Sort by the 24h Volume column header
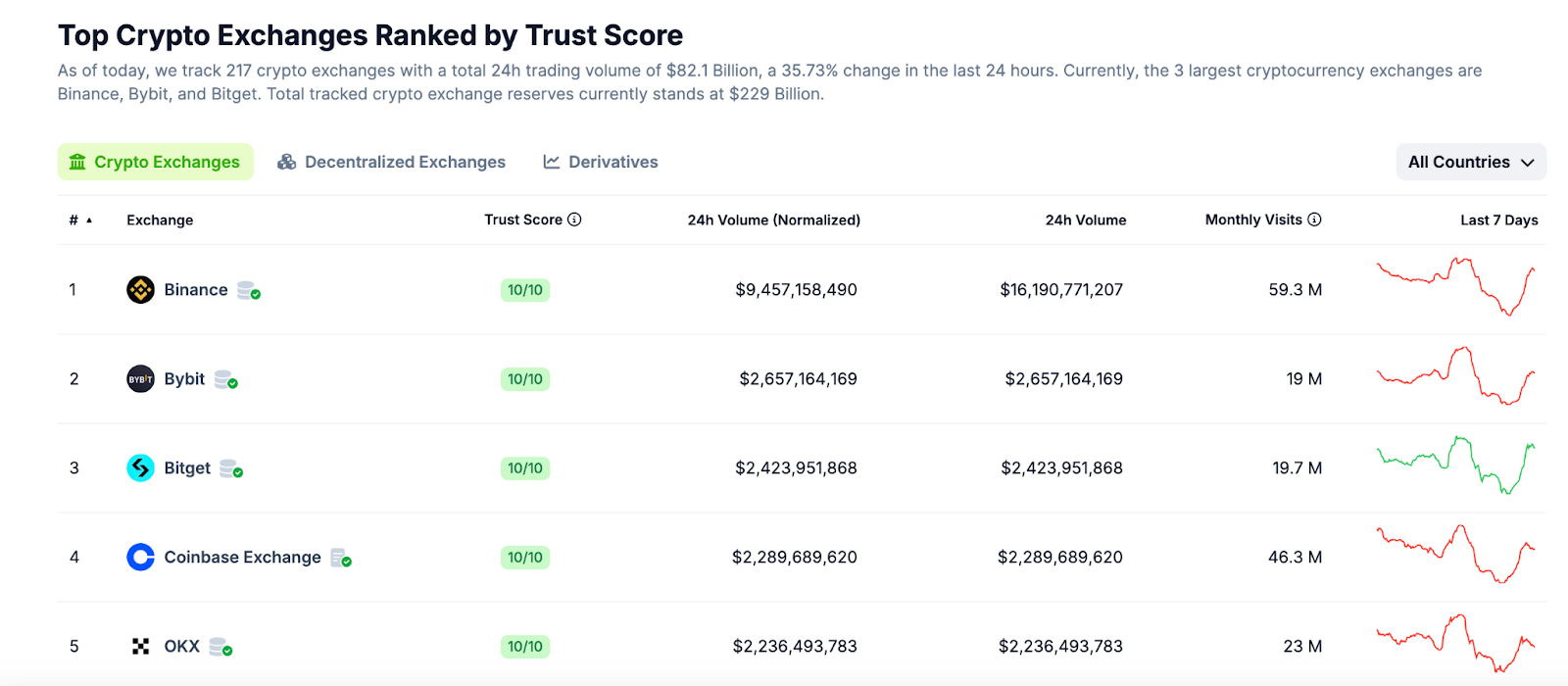The image size is (1568, 686). [x=1085, y=220]
